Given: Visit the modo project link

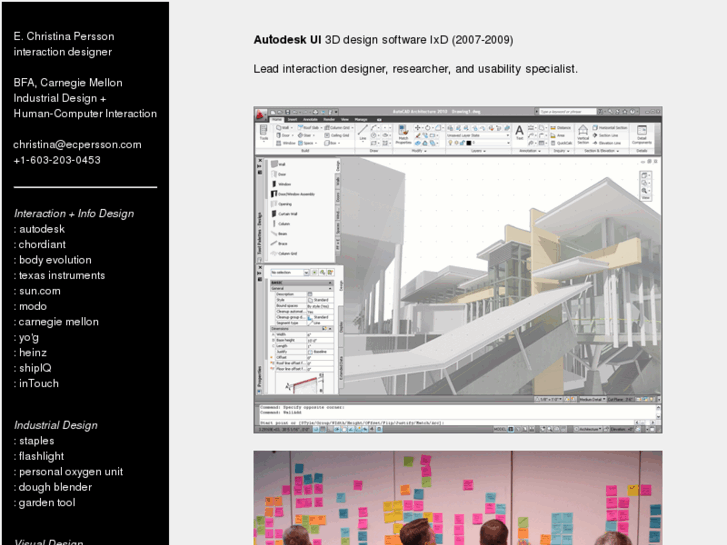Looking at the screenshot, I should [x=33, y=306].
